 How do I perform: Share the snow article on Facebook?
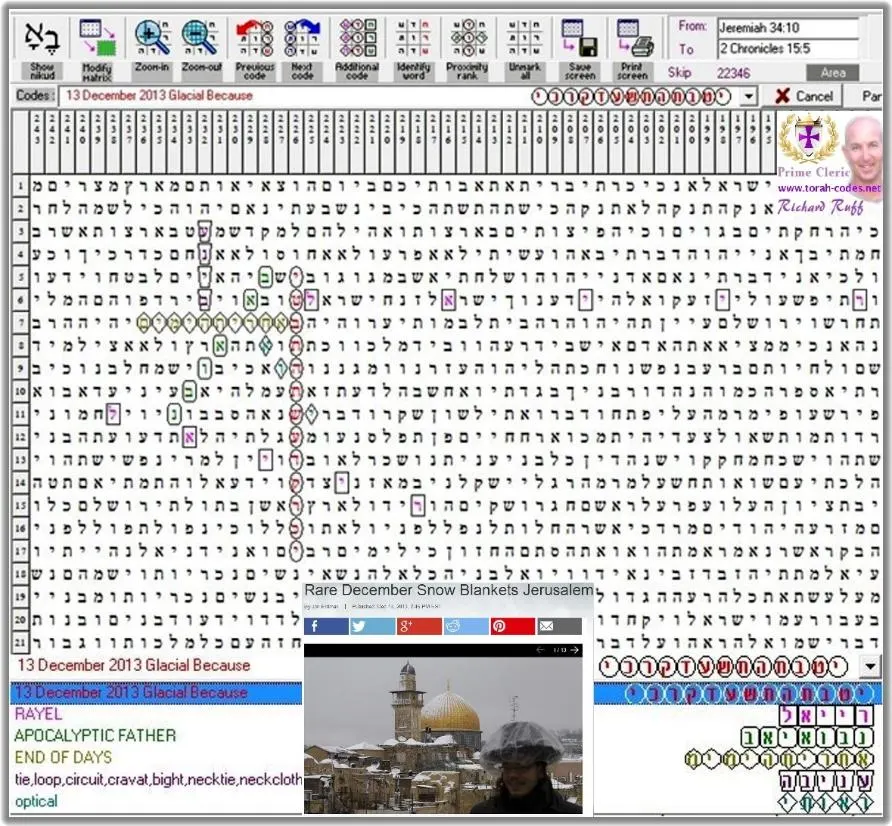click(x=326, y=626)
